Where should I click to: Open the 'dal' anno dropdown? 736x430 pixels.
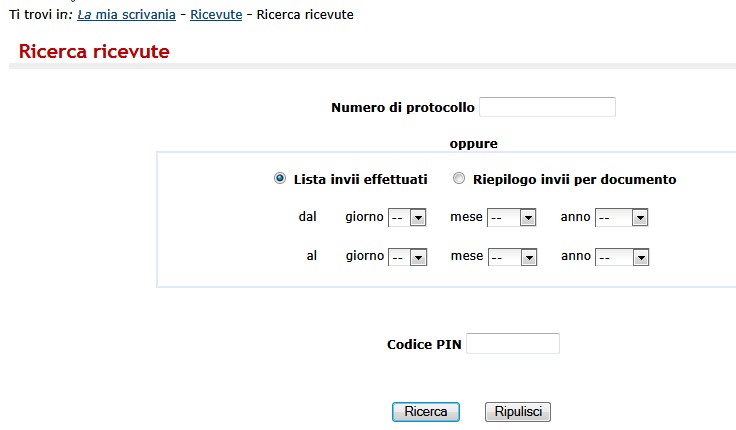[x=621, y=217]
